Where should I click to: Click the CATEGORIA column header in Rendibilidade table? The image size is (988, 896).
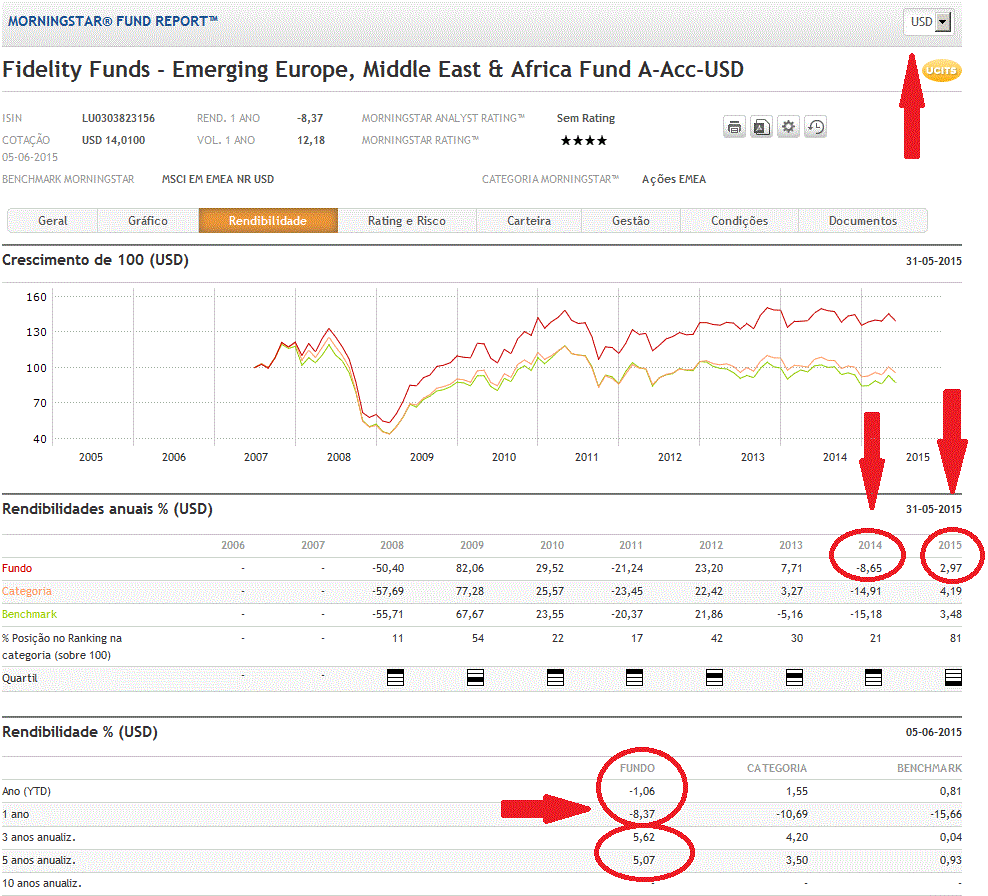(777, 769)
